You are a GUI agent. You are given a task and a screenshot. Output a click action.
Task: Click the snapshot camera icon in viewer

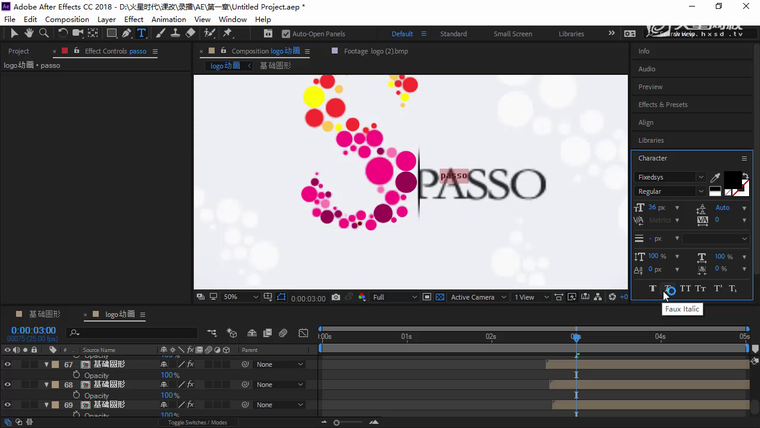click(x=336, y=297)
